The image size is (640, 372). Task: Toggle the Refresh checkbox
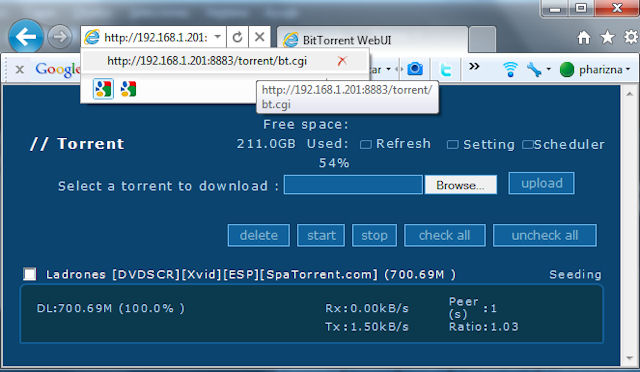[x=366, y=145]
